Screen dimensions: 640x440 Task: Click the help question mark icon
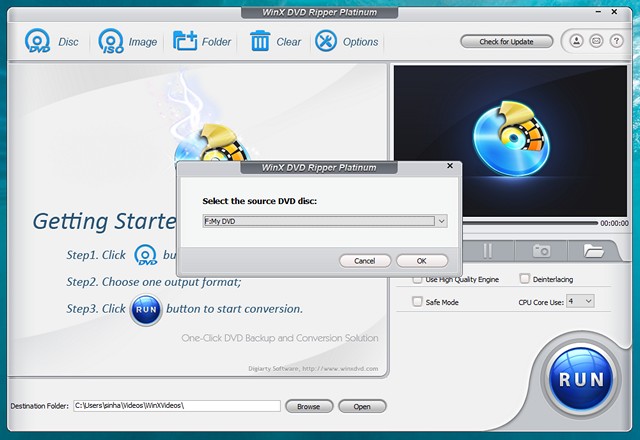coord(615,41)
